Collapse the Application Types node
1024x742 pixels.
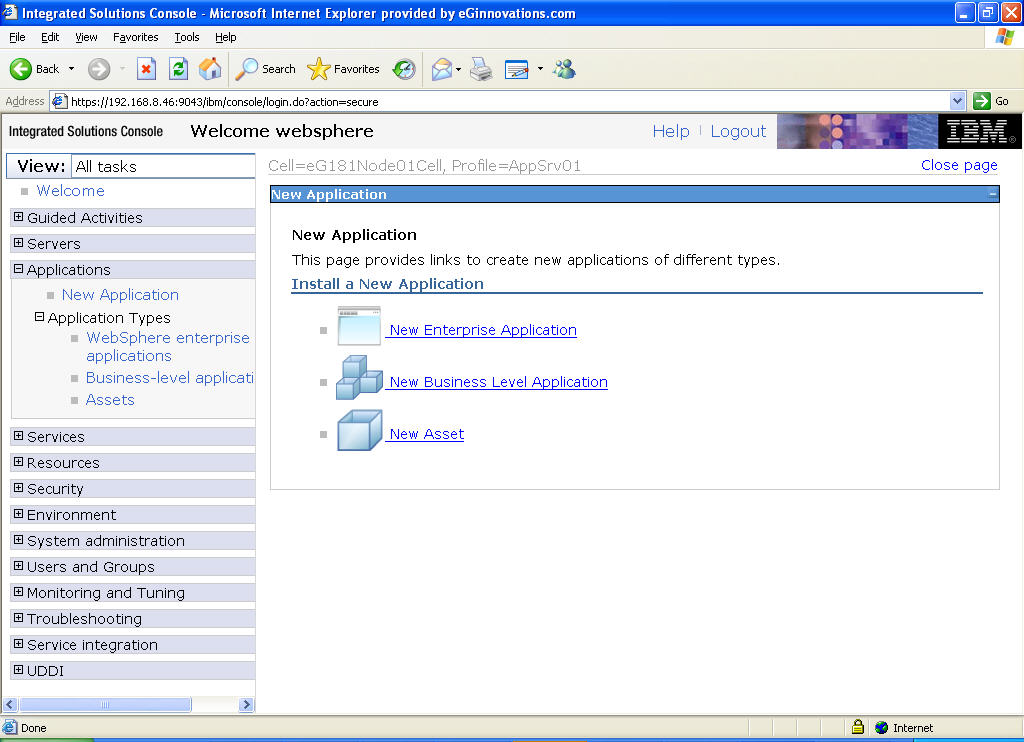tap(39, 317)
